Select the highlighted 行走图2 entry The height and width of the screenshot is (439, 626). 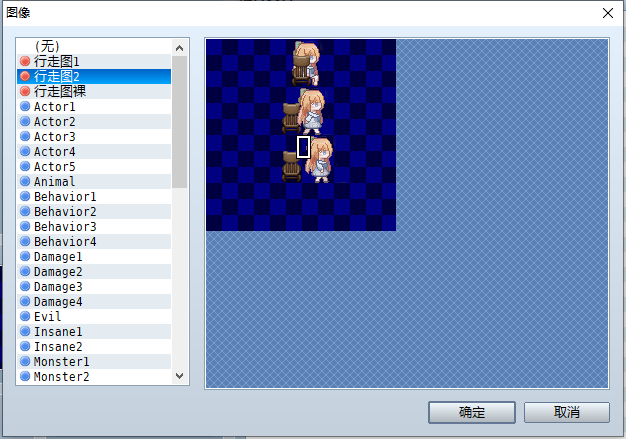(94, 76)
